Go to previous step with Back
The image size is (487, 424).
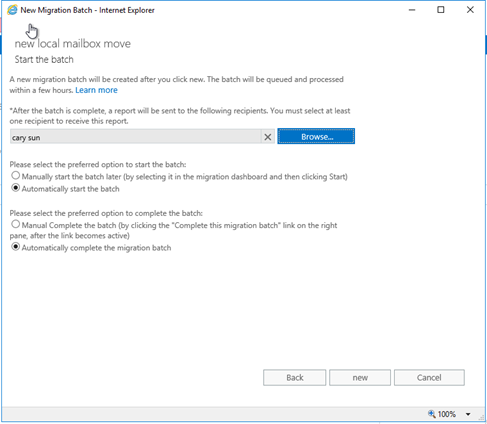coord(295,378)
